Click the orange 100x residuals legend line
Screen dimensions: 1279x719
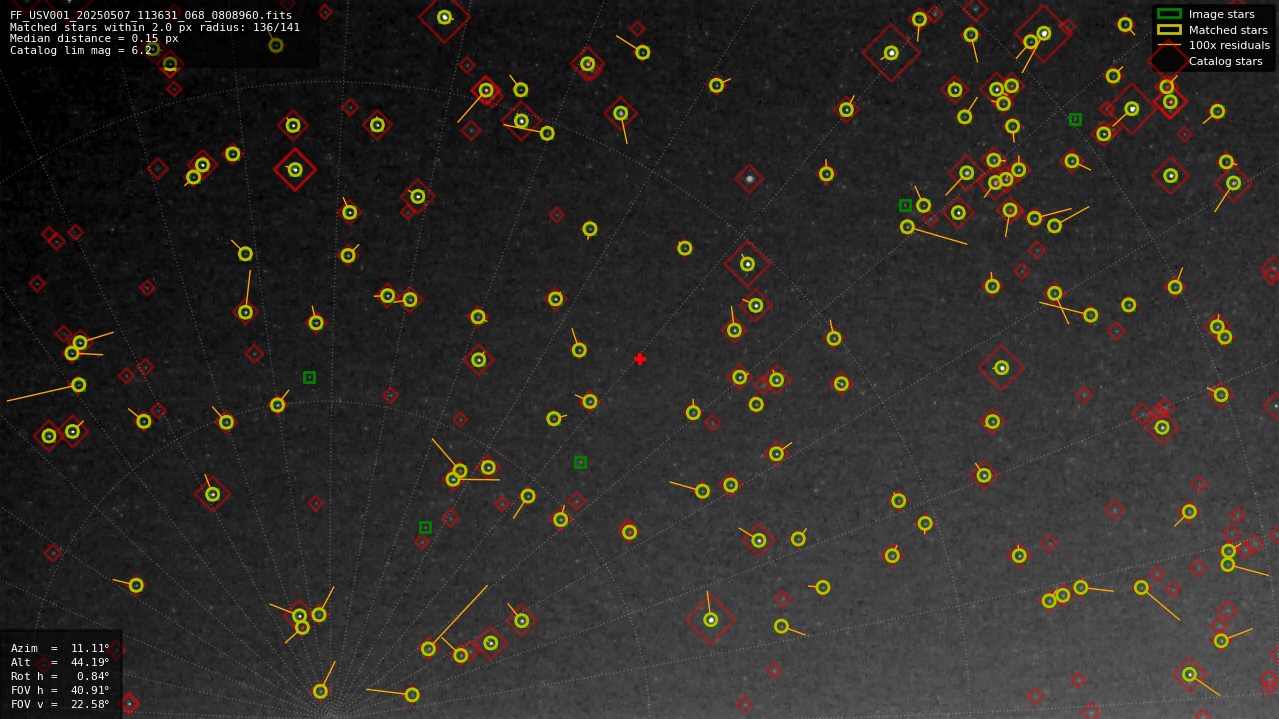[x=1169, y=45]
